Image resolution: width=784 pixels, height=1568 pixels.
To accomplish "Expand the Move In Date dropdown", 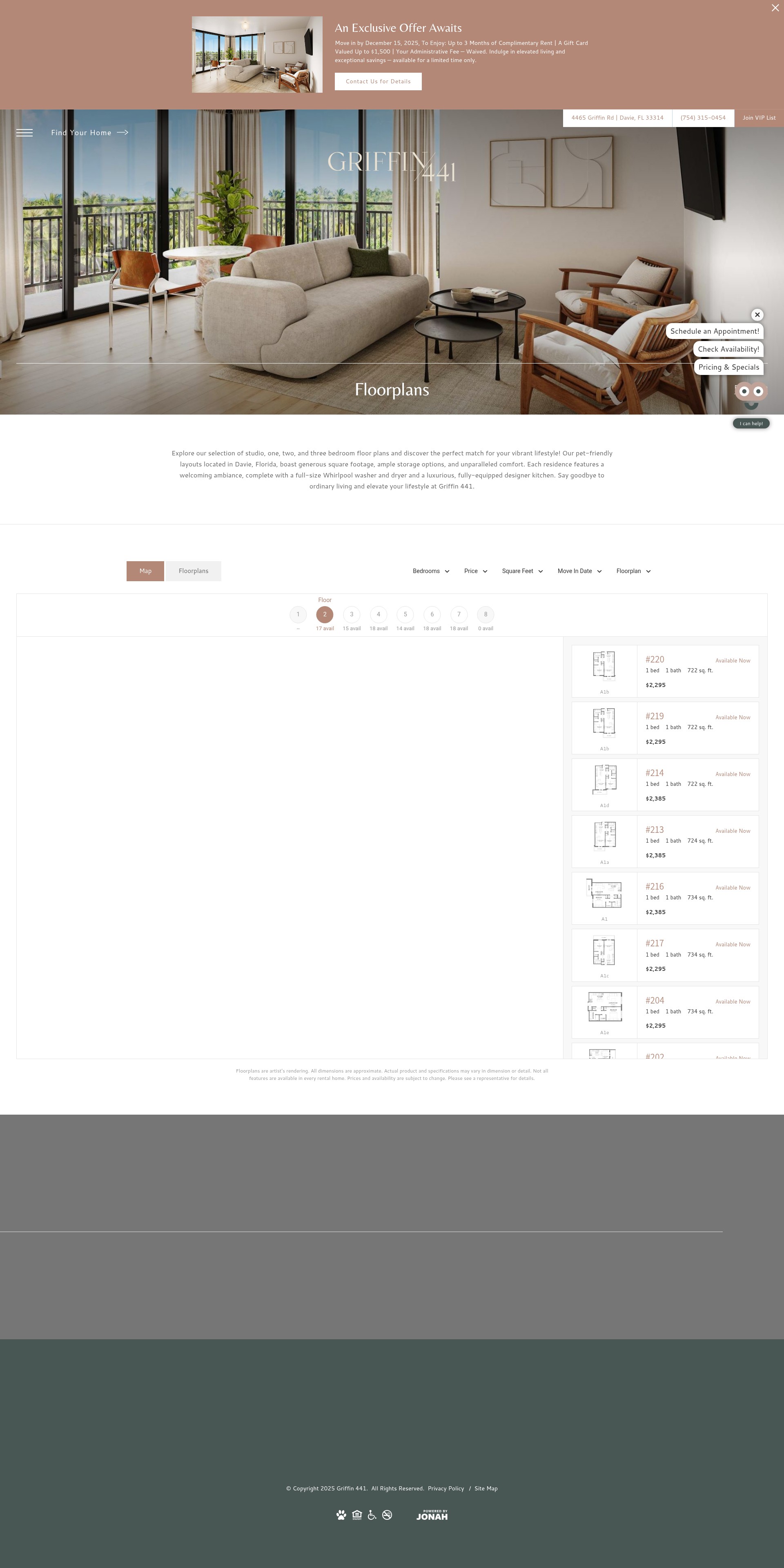I will tap(579, 571).
